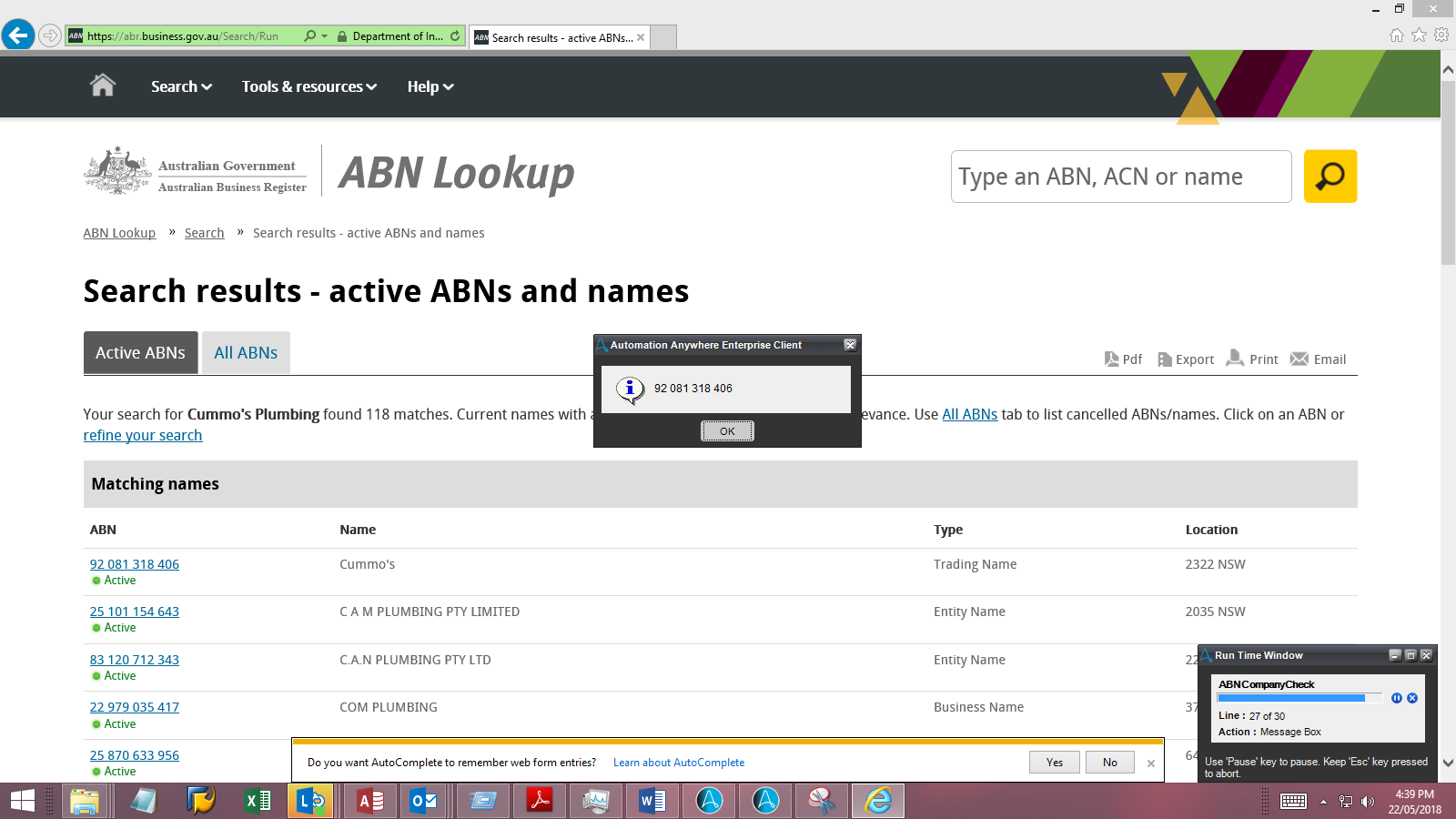
Task: Select the Active ABNs tab
Action: [x=140, y=353]
